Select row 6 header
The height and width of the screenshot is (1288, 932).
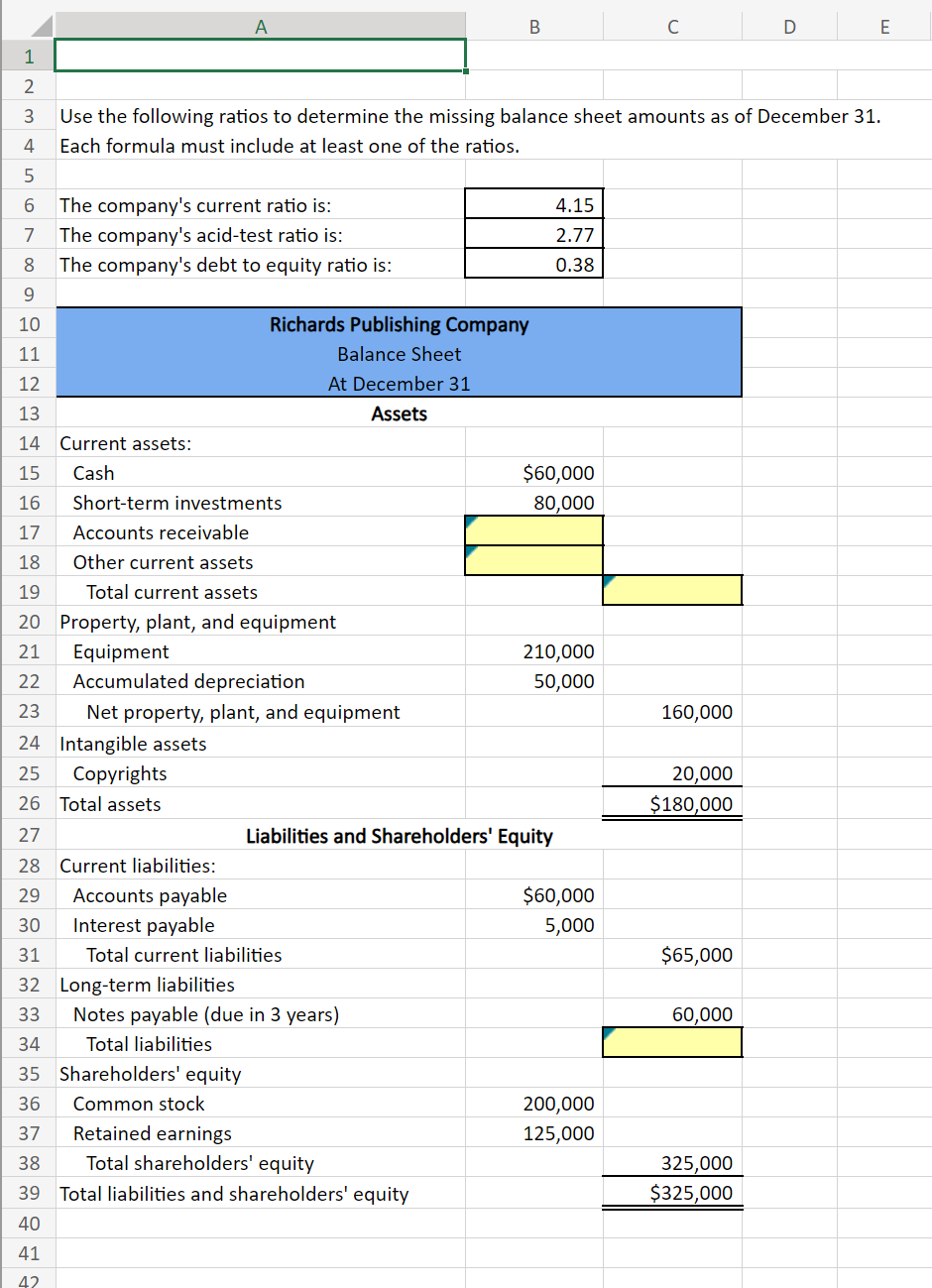click(29, 205)
